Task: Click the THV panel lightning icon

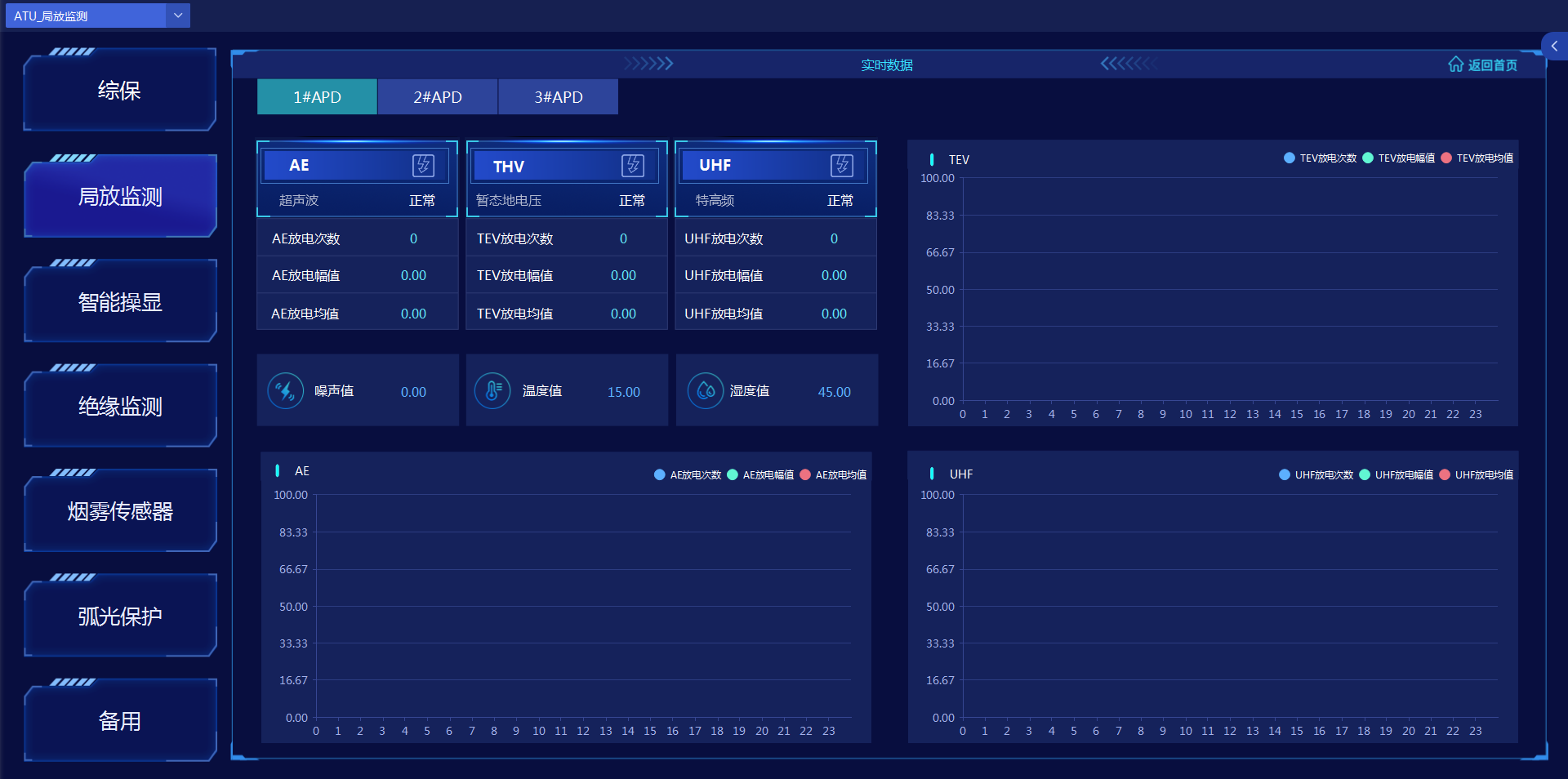Action: (633, 166)
